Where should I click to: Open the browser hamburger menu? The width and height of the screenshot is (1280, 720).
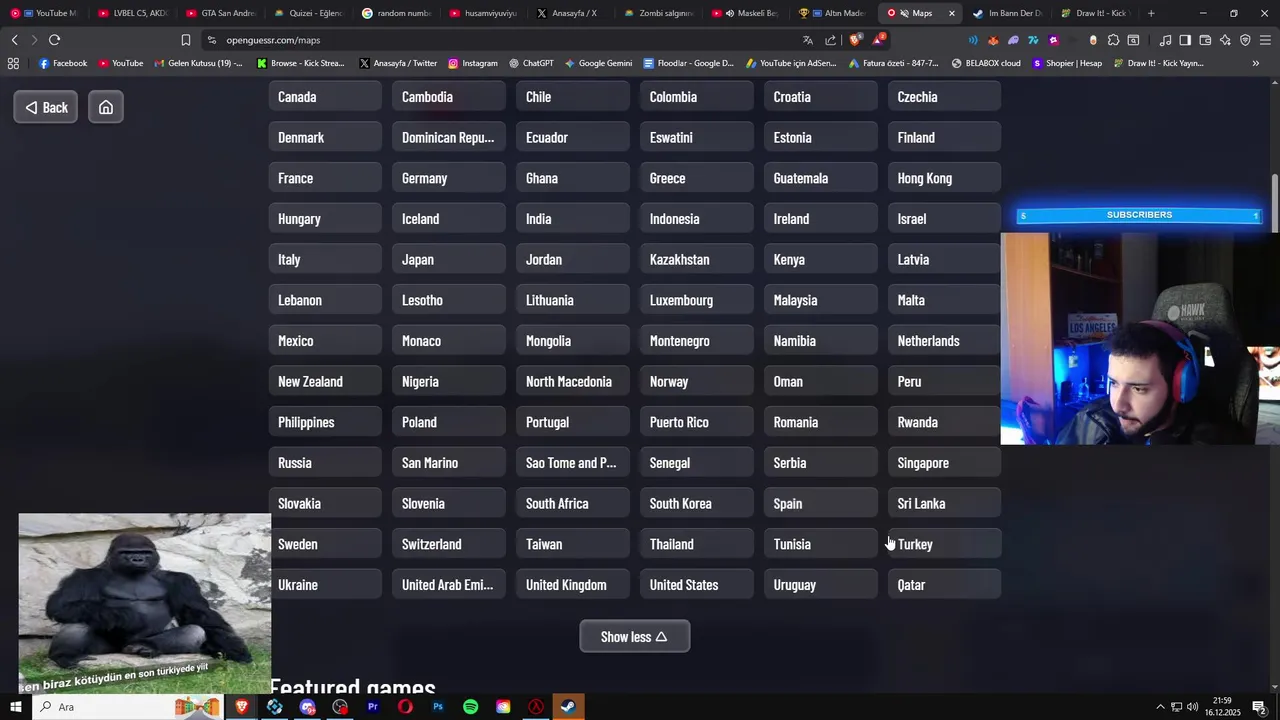[x=1265, y=40]
